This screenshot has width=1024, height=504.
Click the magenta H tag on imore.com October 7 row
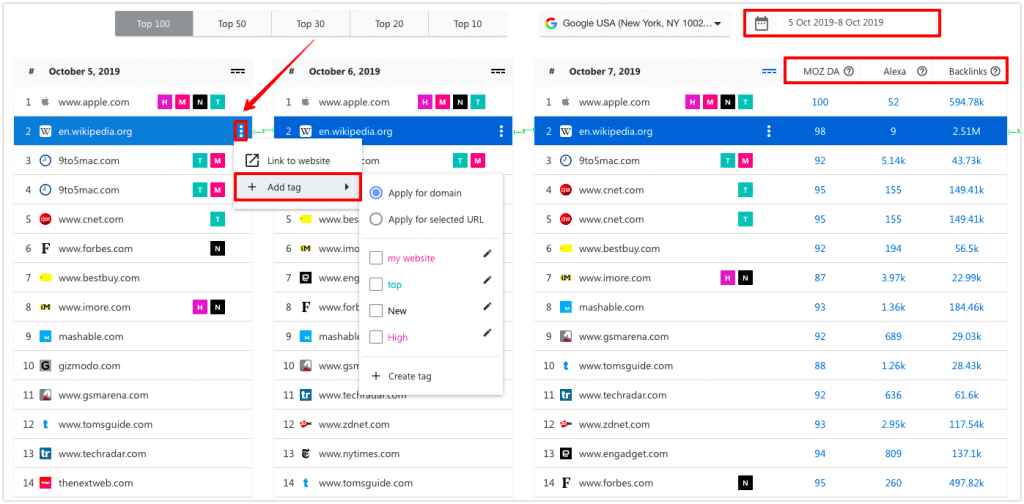pyautogui.click(x=727, y=277)
